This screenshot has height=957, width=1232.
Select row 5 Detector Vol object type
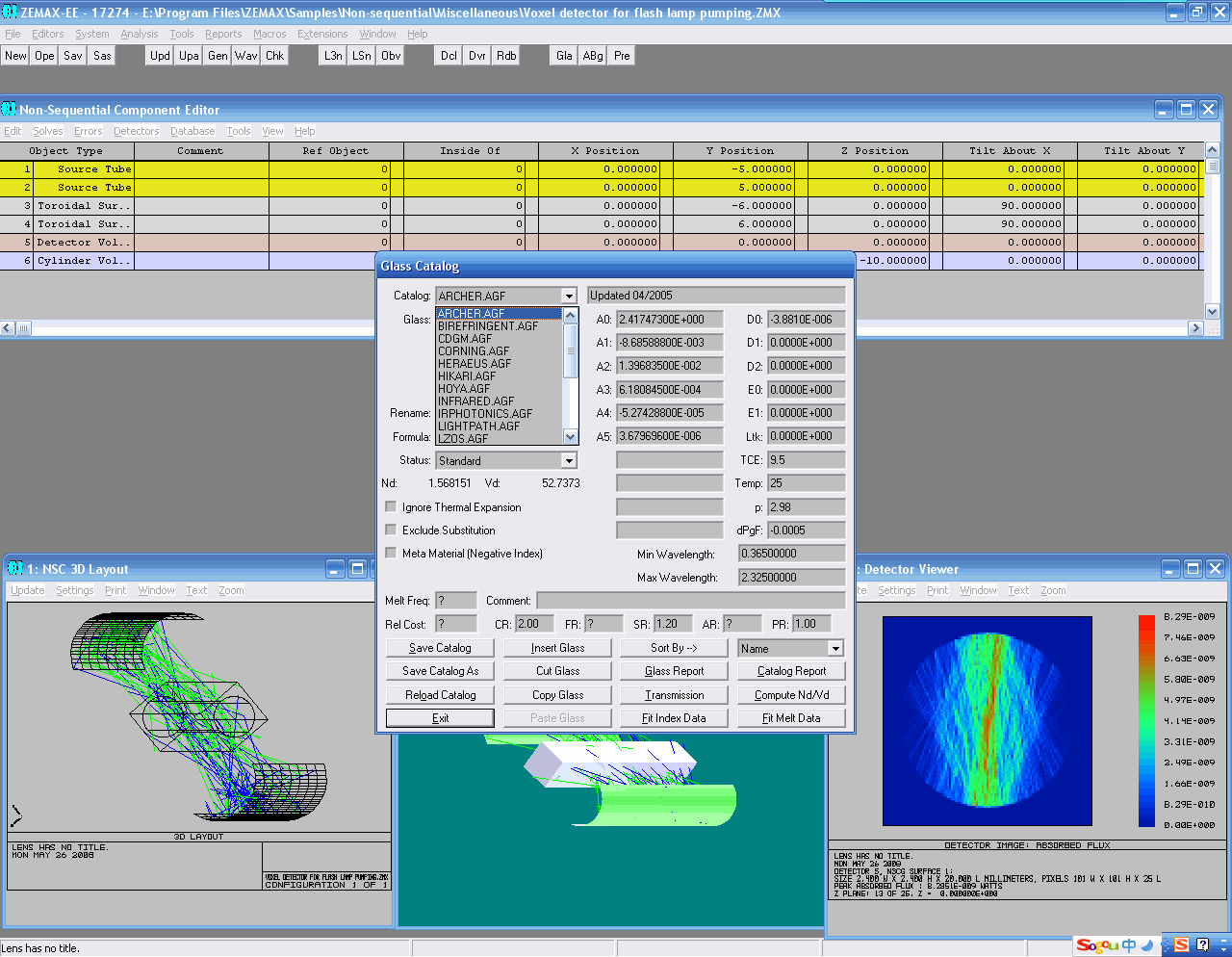coord(84,242)
